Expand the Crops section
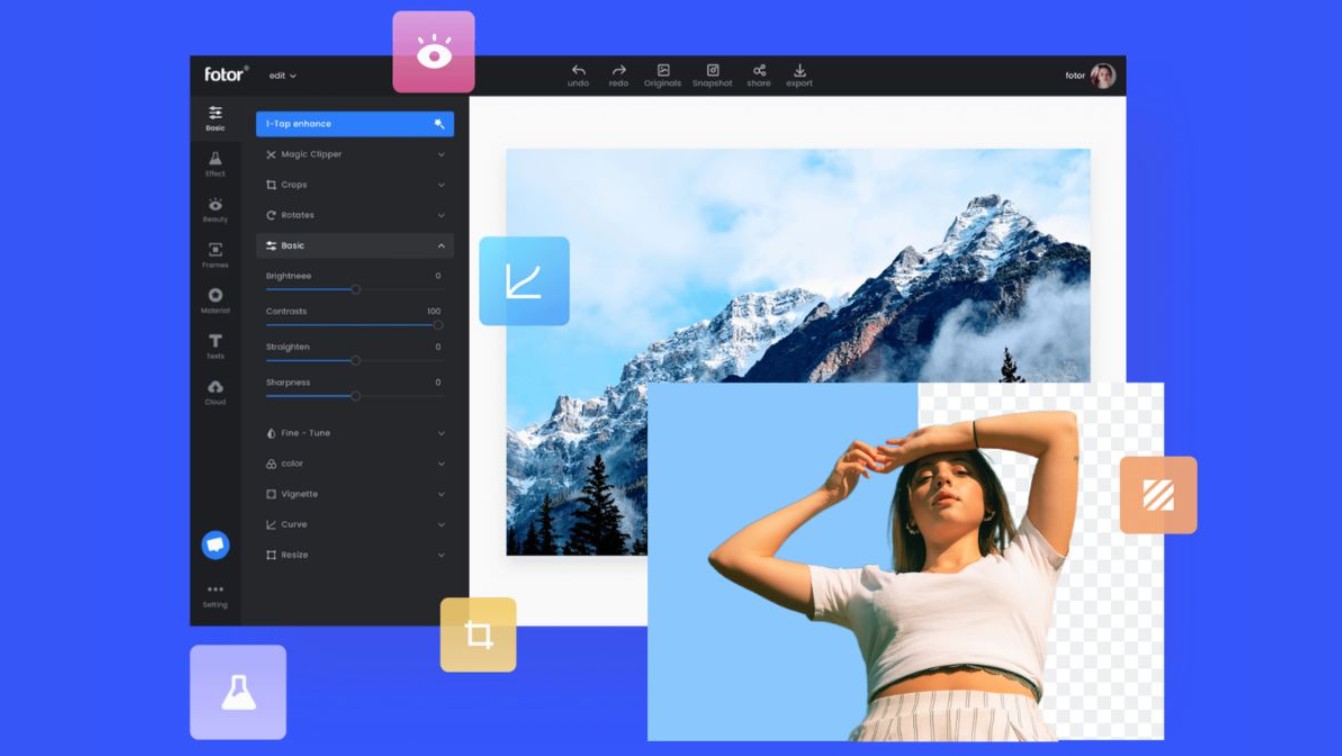This screenshot has height=756, width=1342. coord(354,185)
